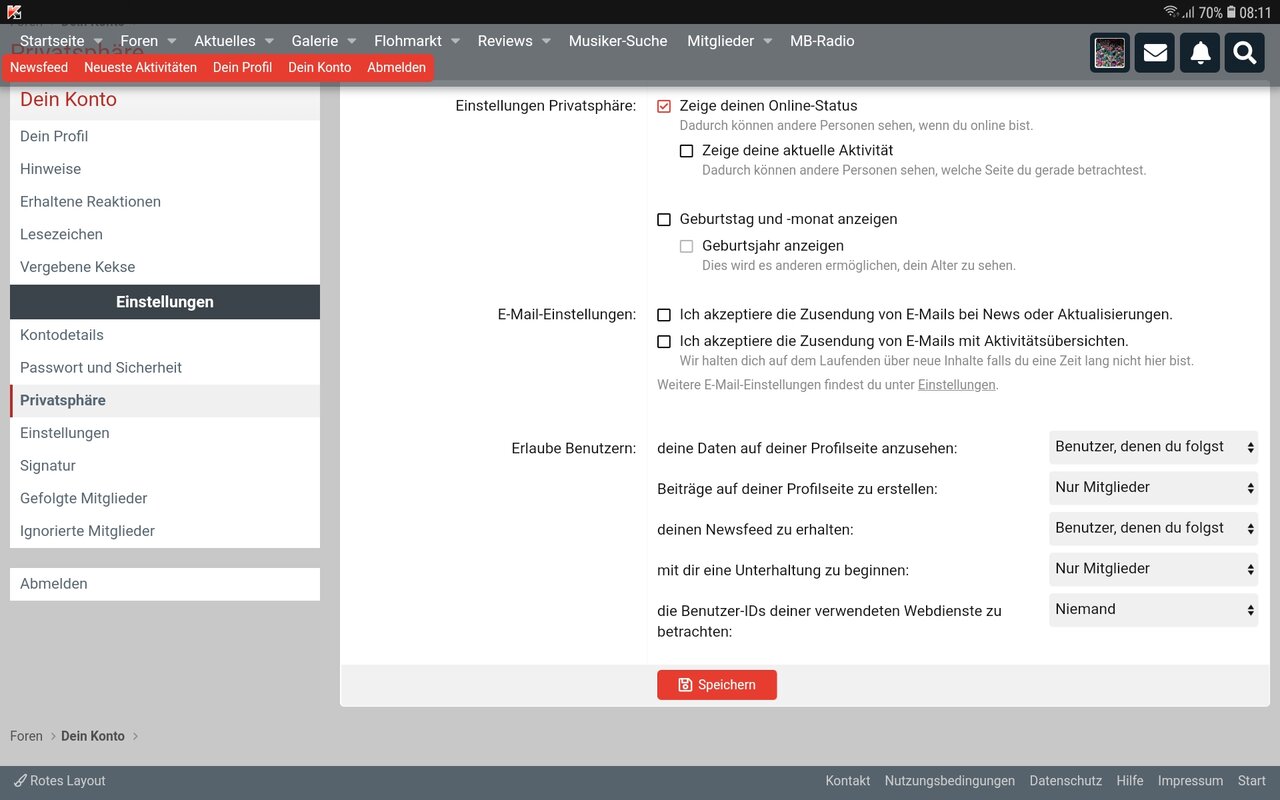Viewport: 1280px width, 800px height.
Task: Open the user avatar thumbnail in header
Action: pyautogui.click(x=1110, y=53)
